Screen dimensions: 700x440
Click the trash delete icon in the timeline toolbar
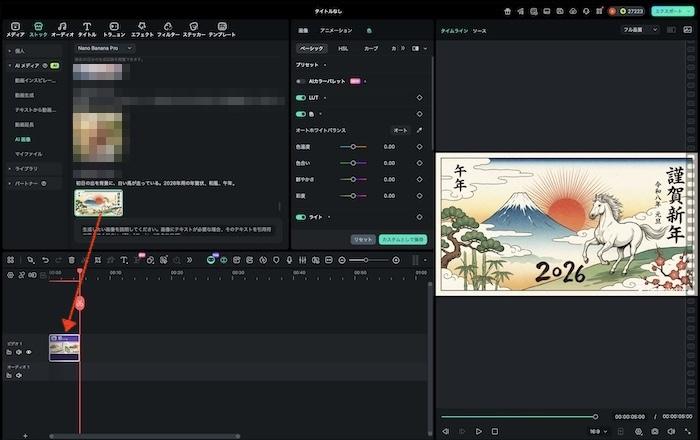[x=70, y=260]
